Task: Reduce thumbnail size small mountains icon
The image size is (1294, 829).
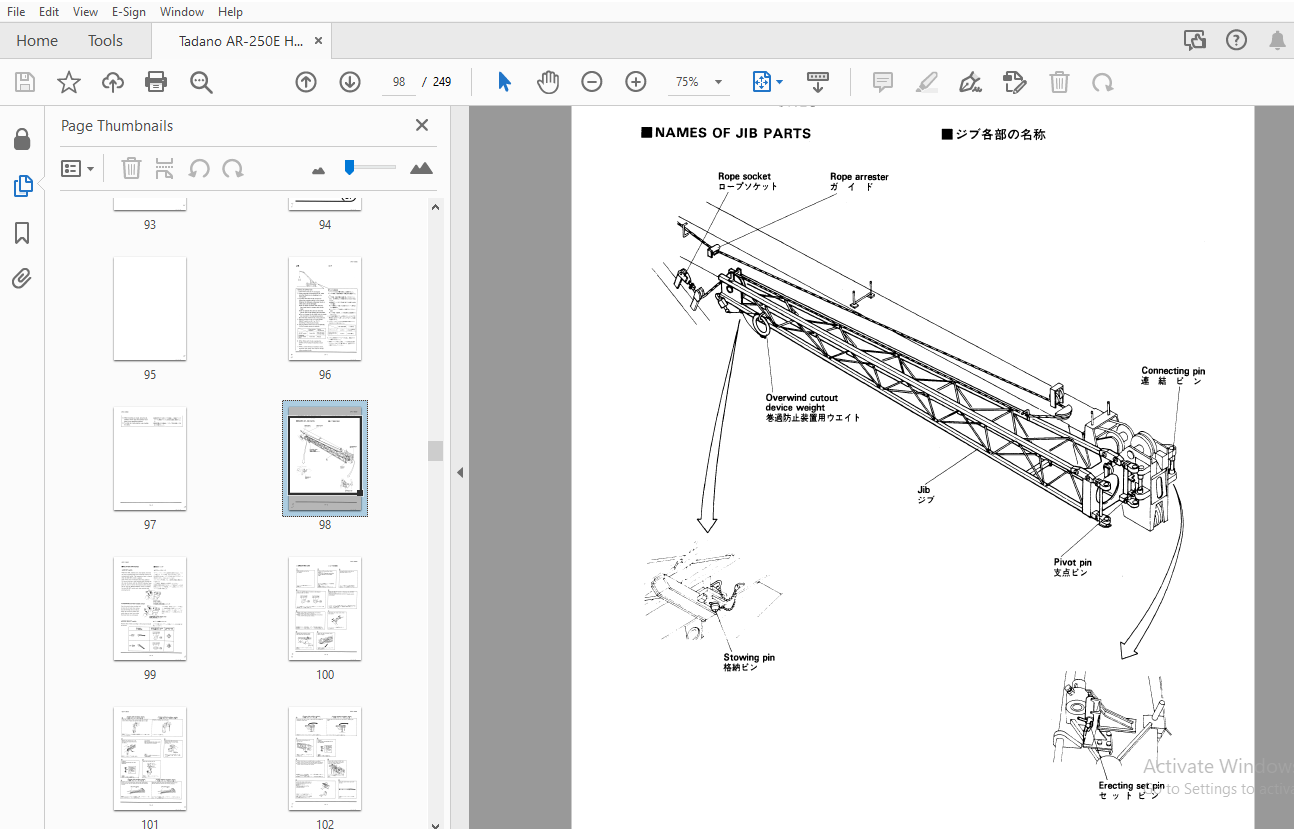Action: coord(319,170)
